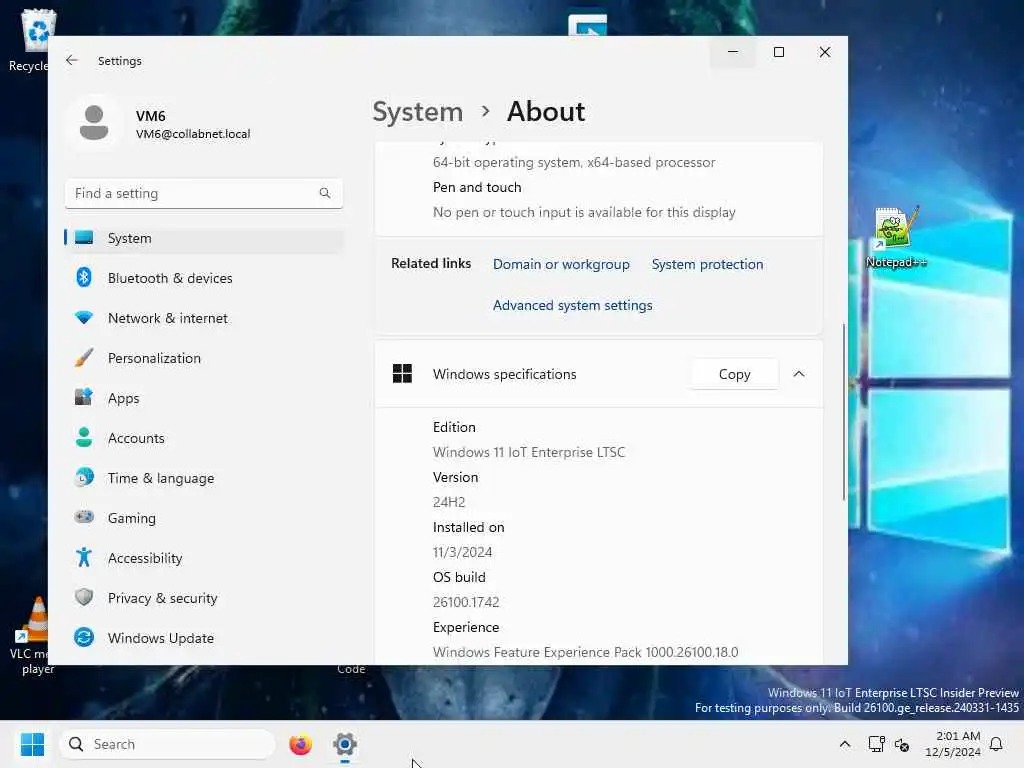The image size is (1024, 768).
Task: Select the install date 11/3/2024
Action: point(462,552)
